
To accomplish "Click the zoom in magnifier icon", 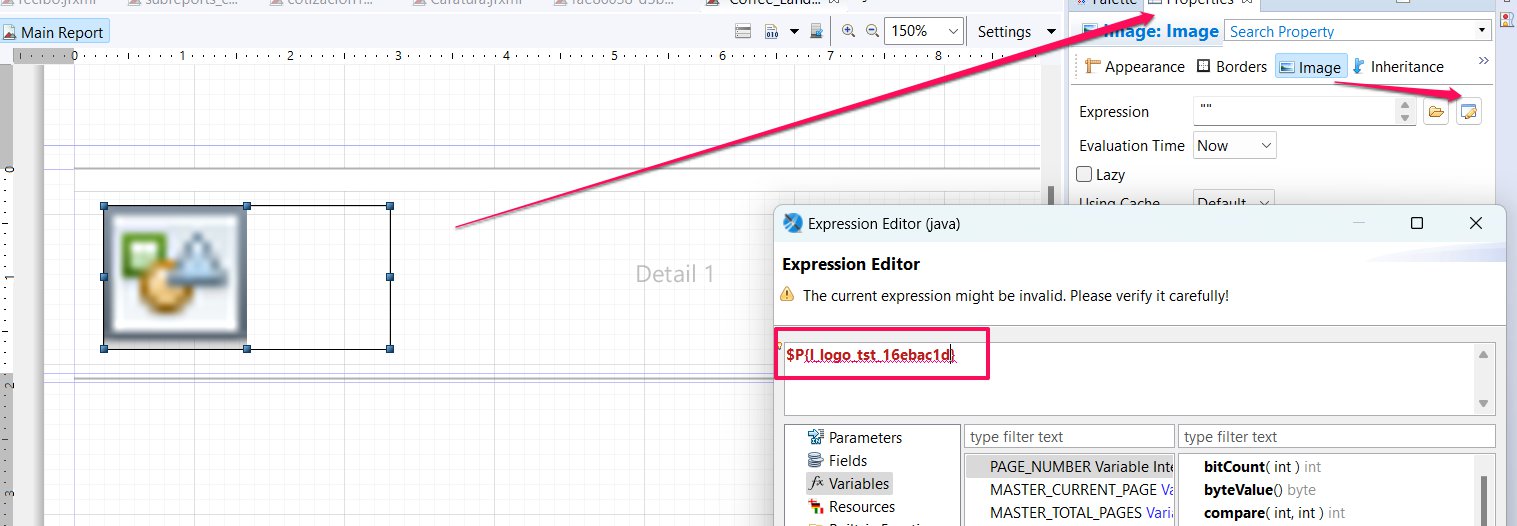I will coord(848,31).
